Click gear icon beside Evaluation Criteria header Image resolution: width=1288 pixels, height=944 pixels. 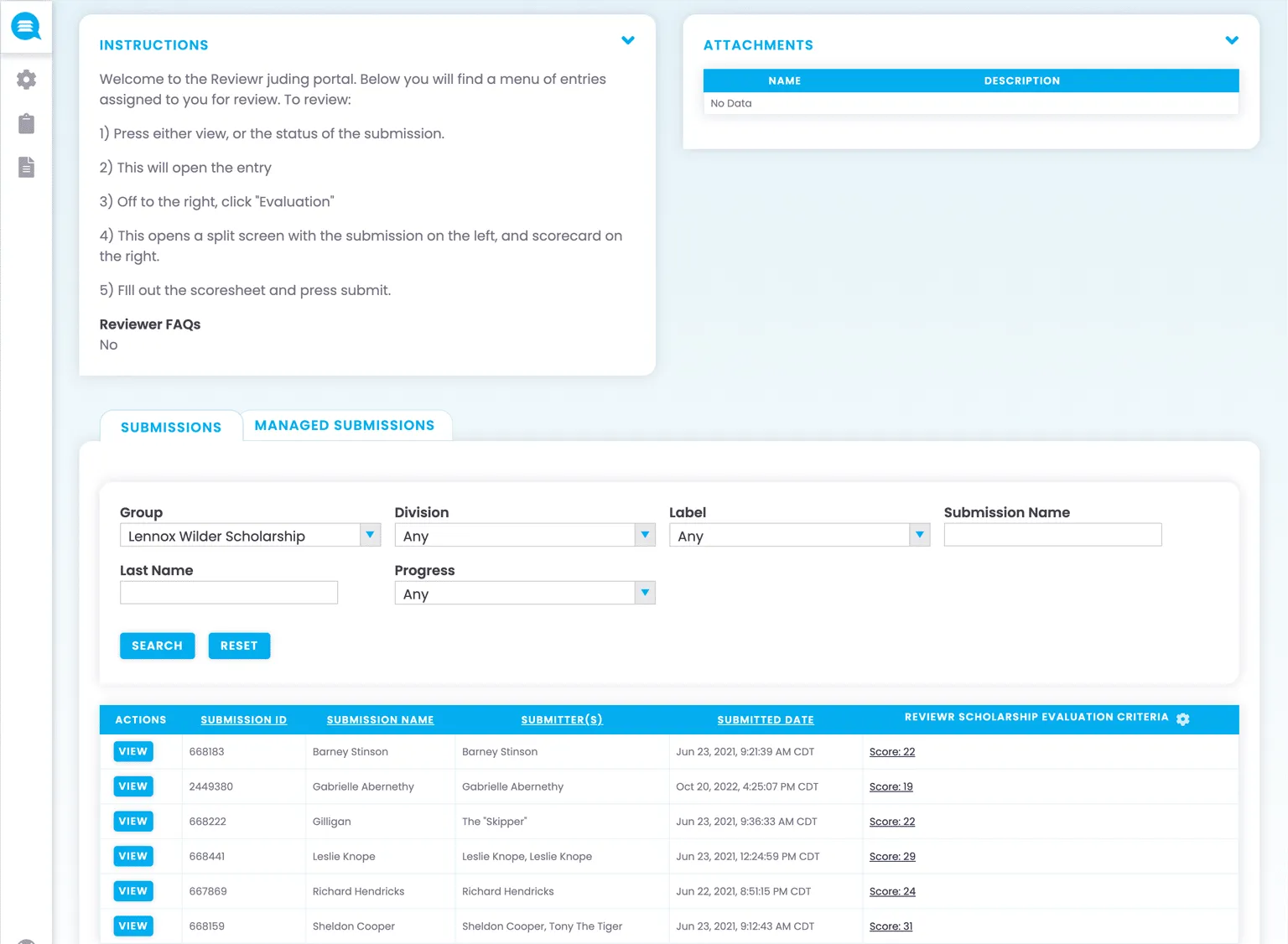click(x=1182, y=719)
